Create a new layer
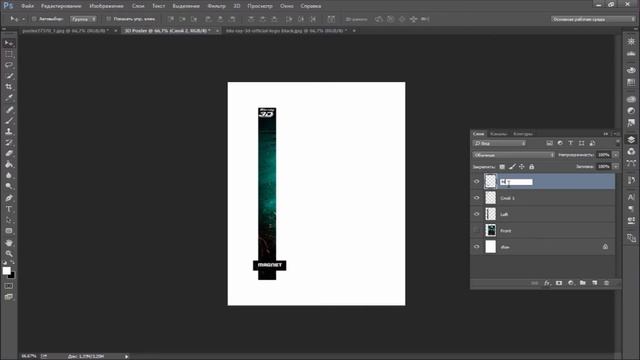Screen dimensions: 640x360 tap(595, 283)
